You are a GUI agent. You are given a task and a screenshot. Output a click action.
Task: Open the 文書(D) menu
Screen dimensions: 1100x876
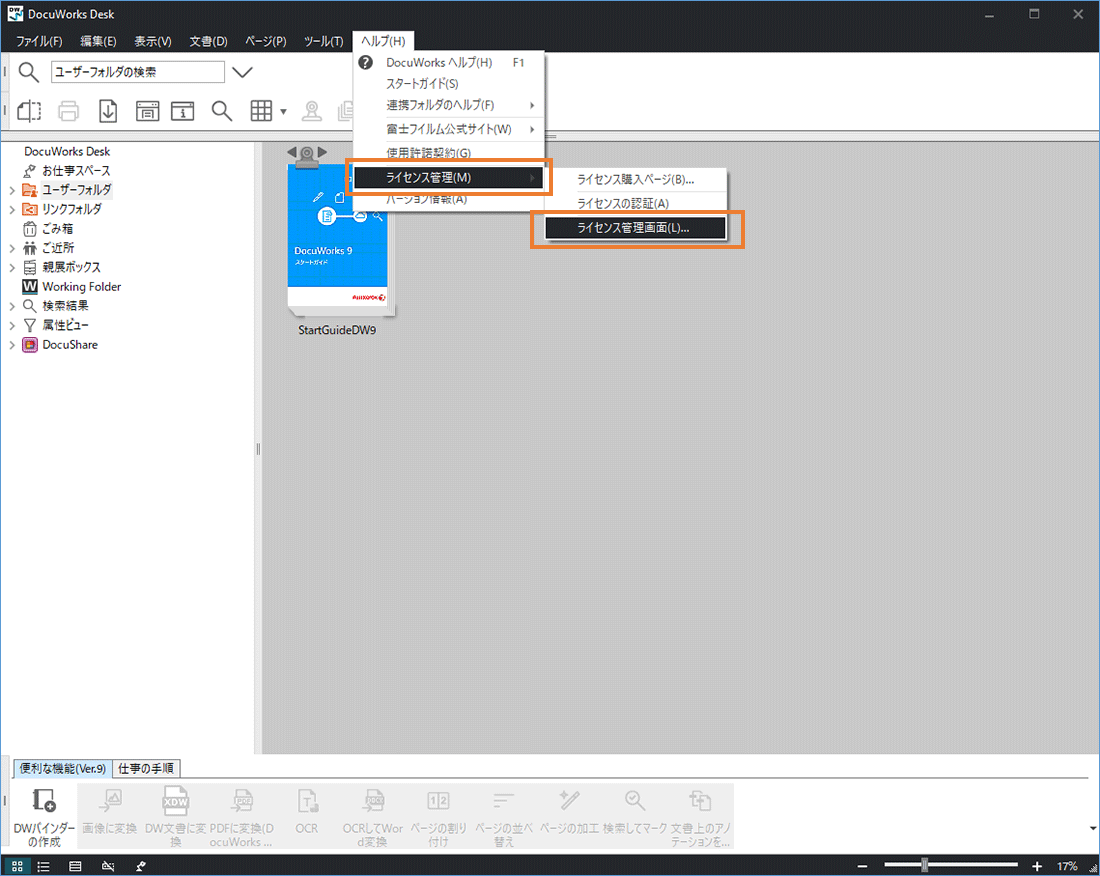[208, 41]
